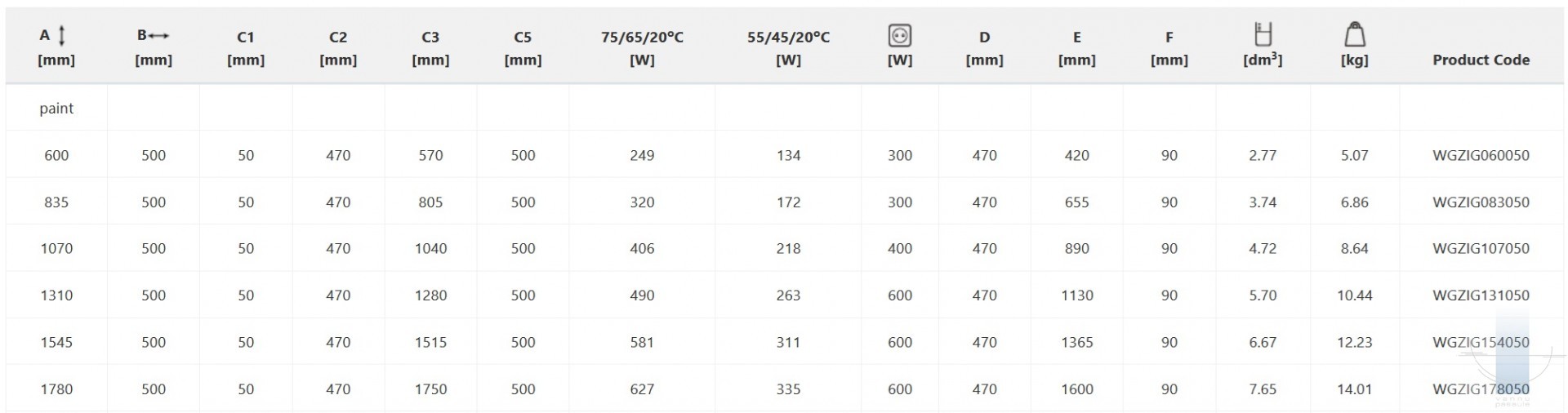Select the Product Code column header
This screenshot has height=413, width=1568.
pyautogui.click(x=1481, y=60)
